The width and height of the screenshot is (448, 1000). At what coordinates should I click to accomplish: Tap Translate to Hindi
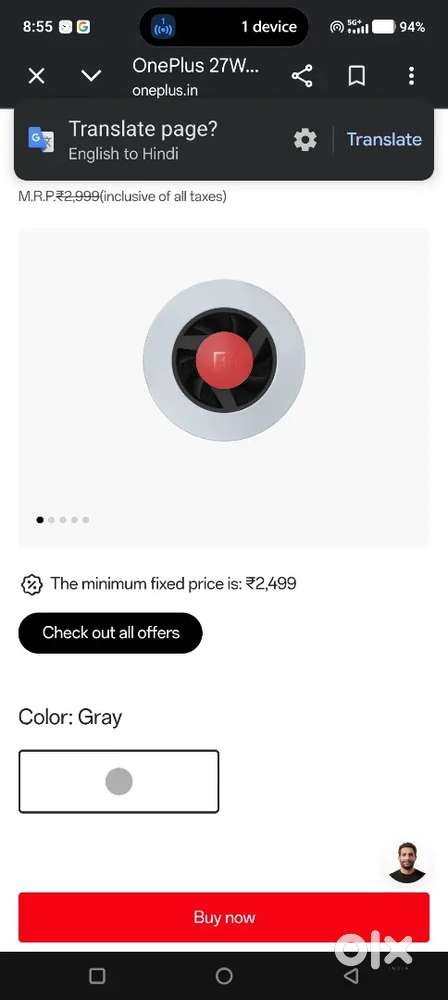(x=384, y=140)
